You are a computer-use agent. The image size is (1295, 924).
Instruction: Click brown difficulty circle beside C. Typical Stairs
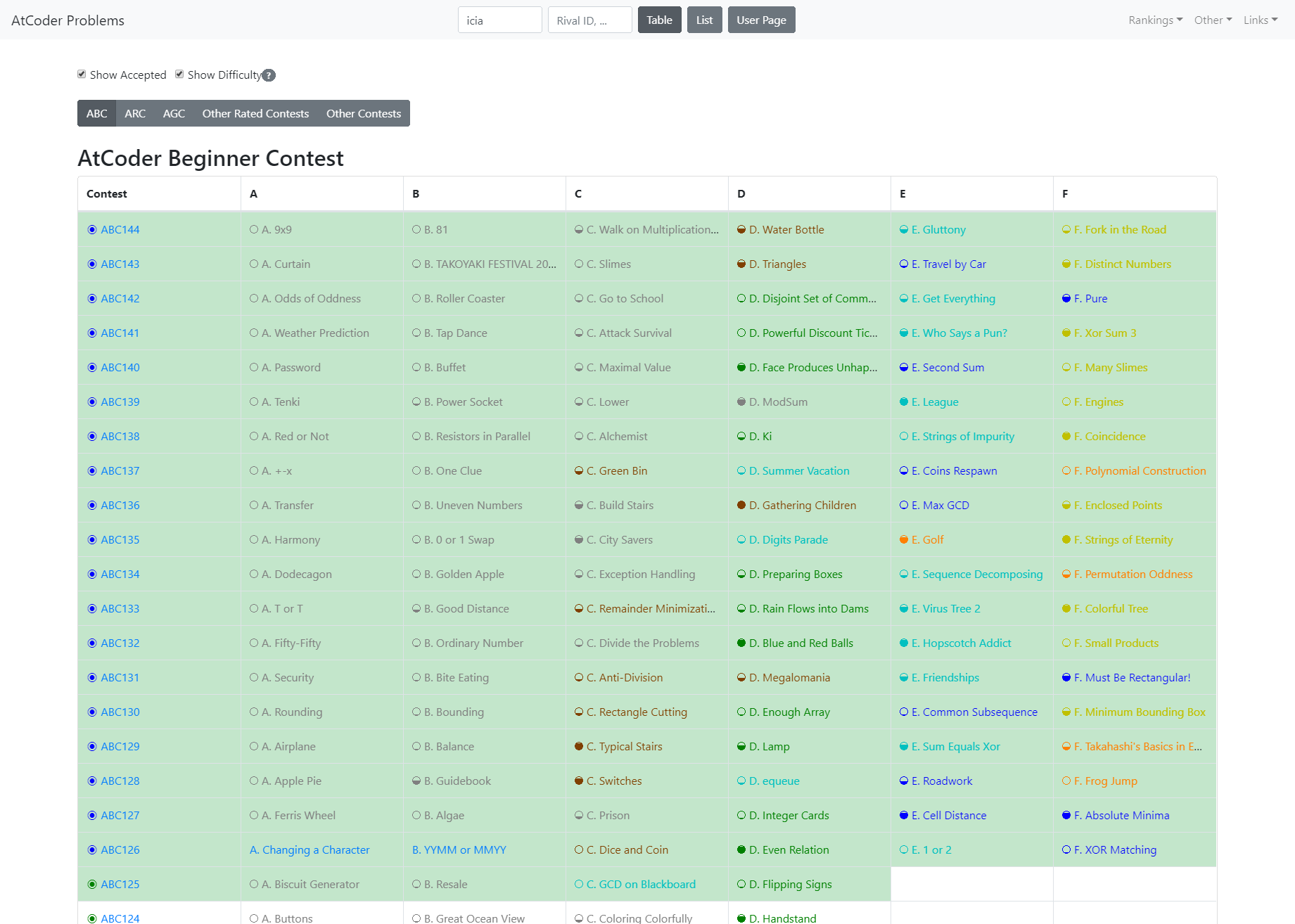coord(579,747)
